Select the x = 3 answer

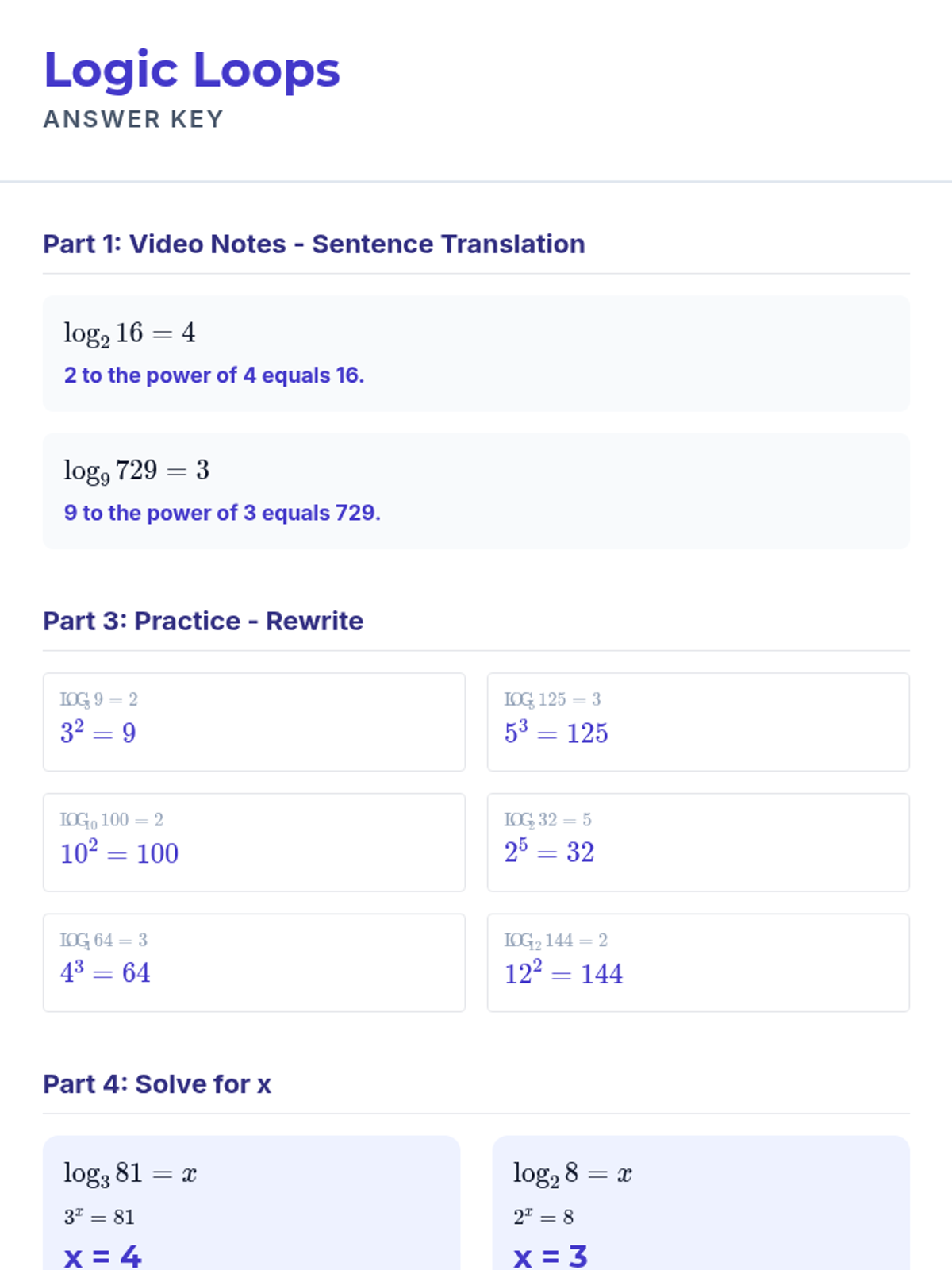(551, 1256)
